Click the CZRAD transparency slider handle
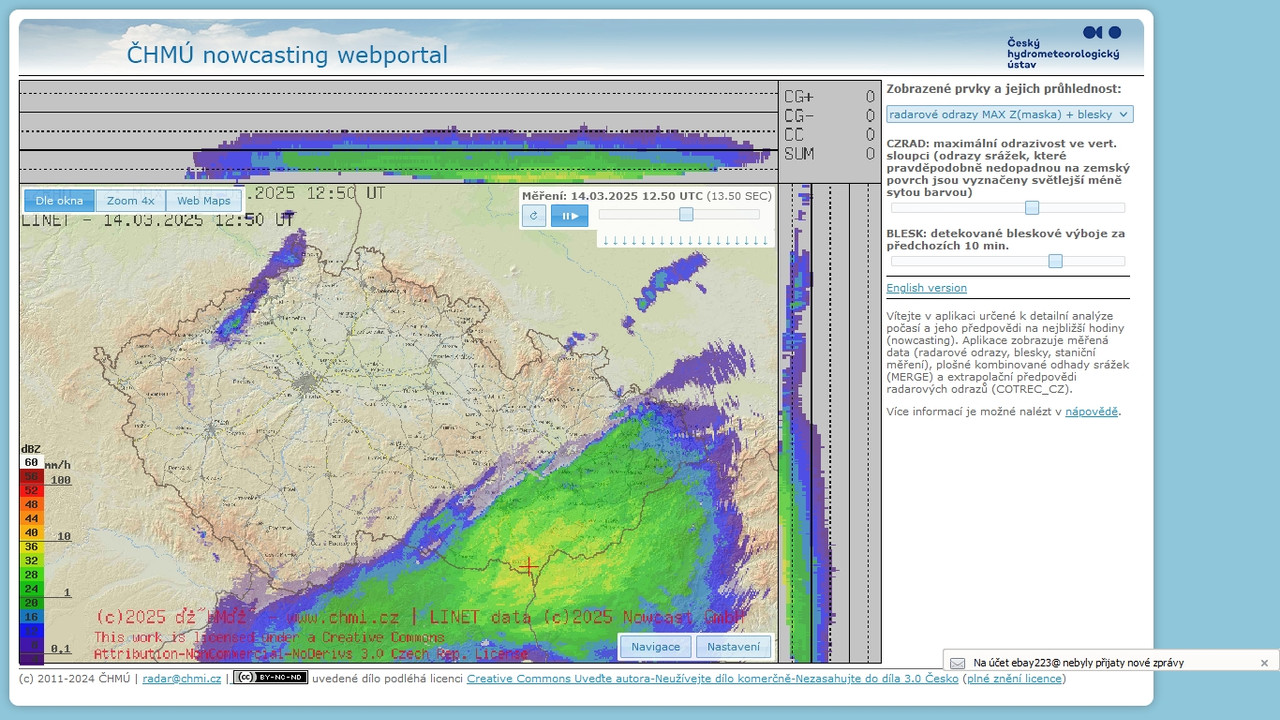This screenshot has width=1280, height=720. (1032, 208)
